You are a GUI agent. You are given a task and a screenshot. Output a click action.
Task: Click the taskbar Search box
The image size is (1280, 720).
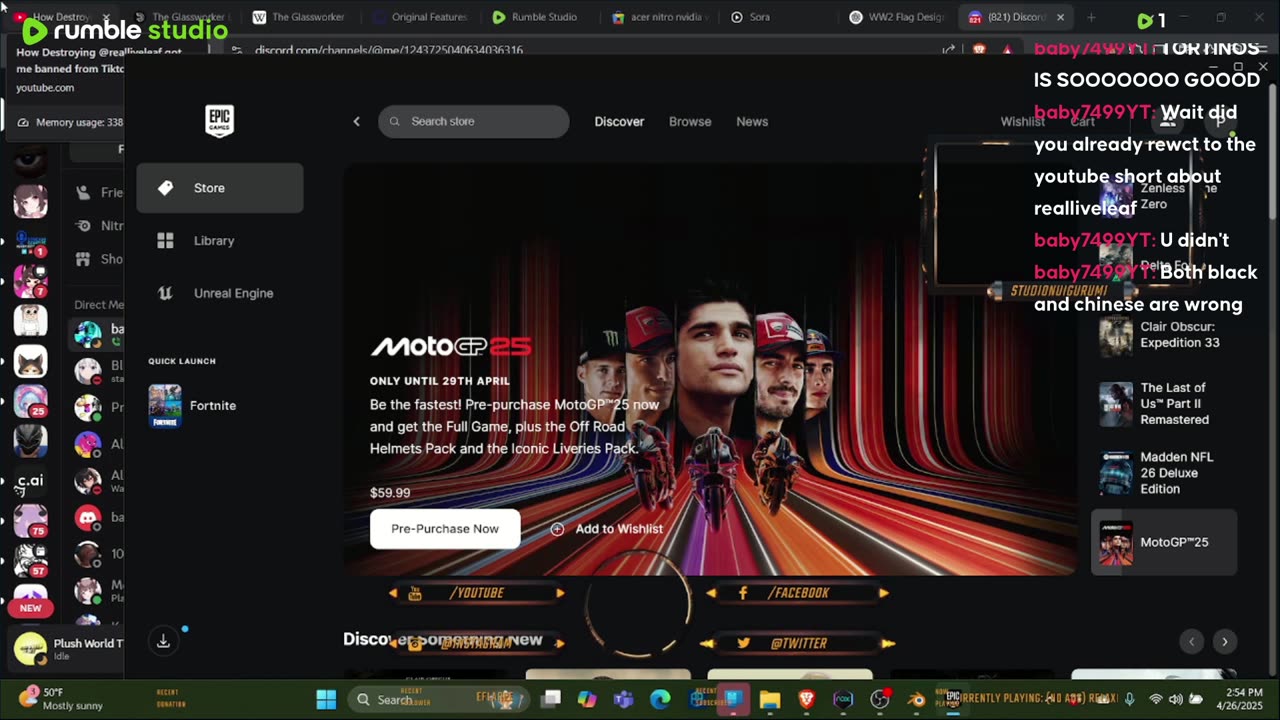[x=440, y=699]
